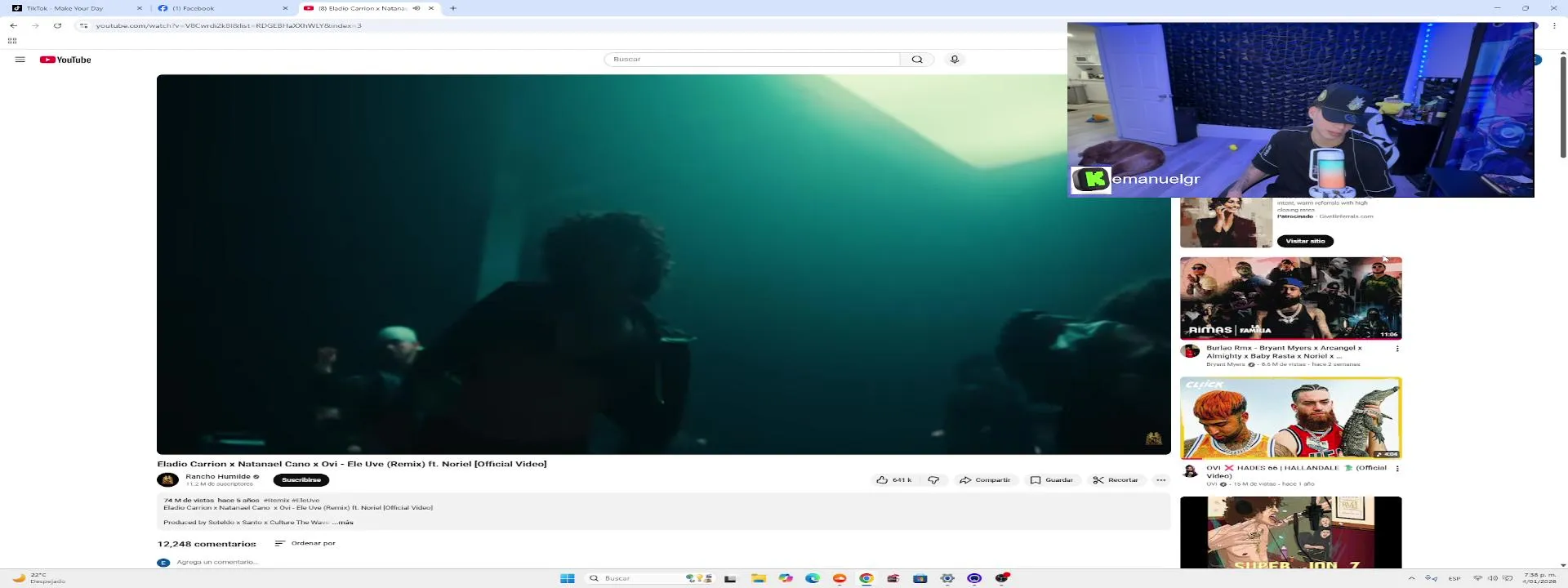Image resolution: width=1568 pixels, height=588 pixels.
Task: Click #Remix hashtag in description
Action: tap(276, 500)
